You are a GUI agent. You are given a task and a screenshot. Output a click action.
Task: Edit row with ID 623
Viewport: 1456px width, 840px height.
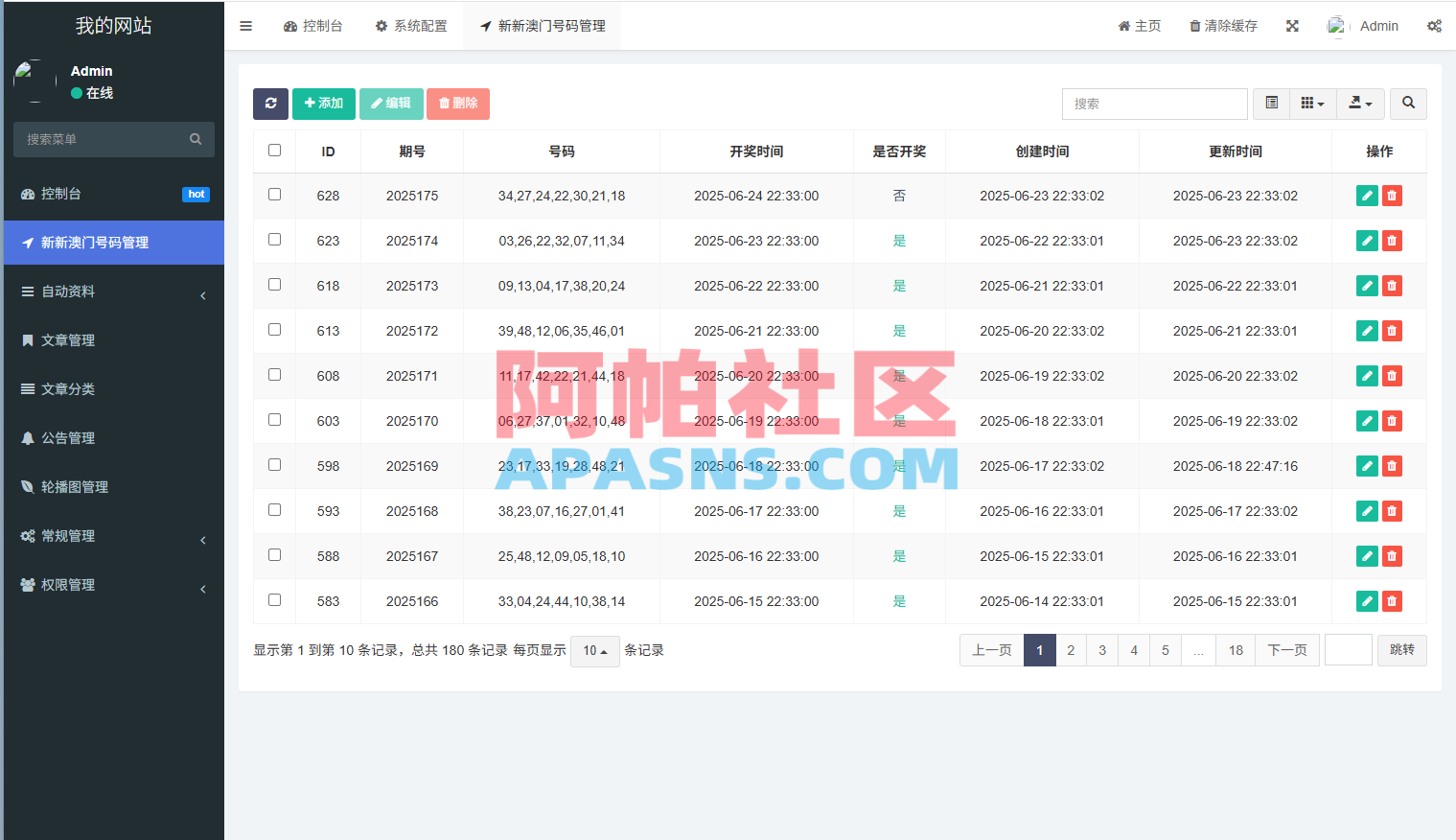coord(1367,241)
